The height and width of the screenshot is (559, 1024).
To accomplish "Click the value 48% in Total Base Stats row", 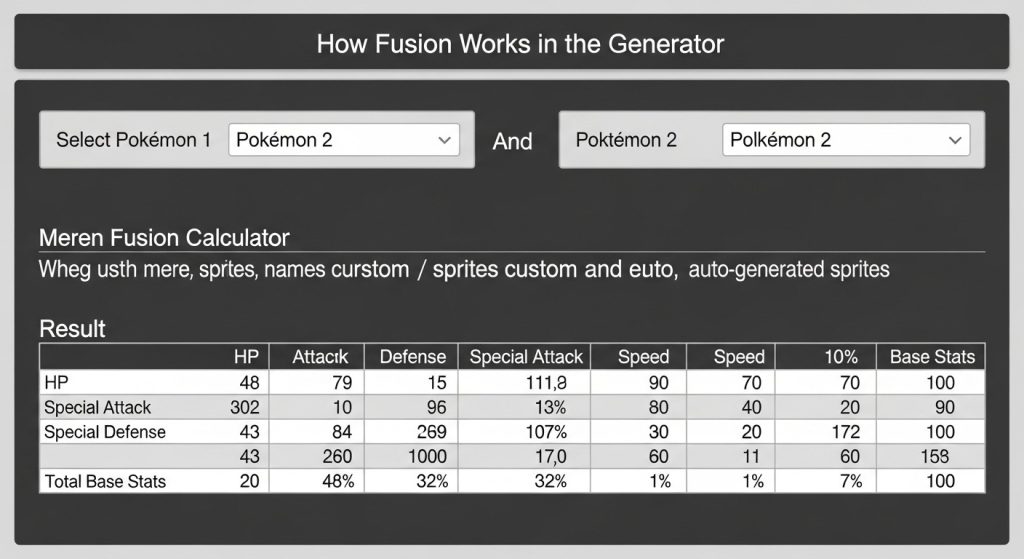I will coord(338,481).
